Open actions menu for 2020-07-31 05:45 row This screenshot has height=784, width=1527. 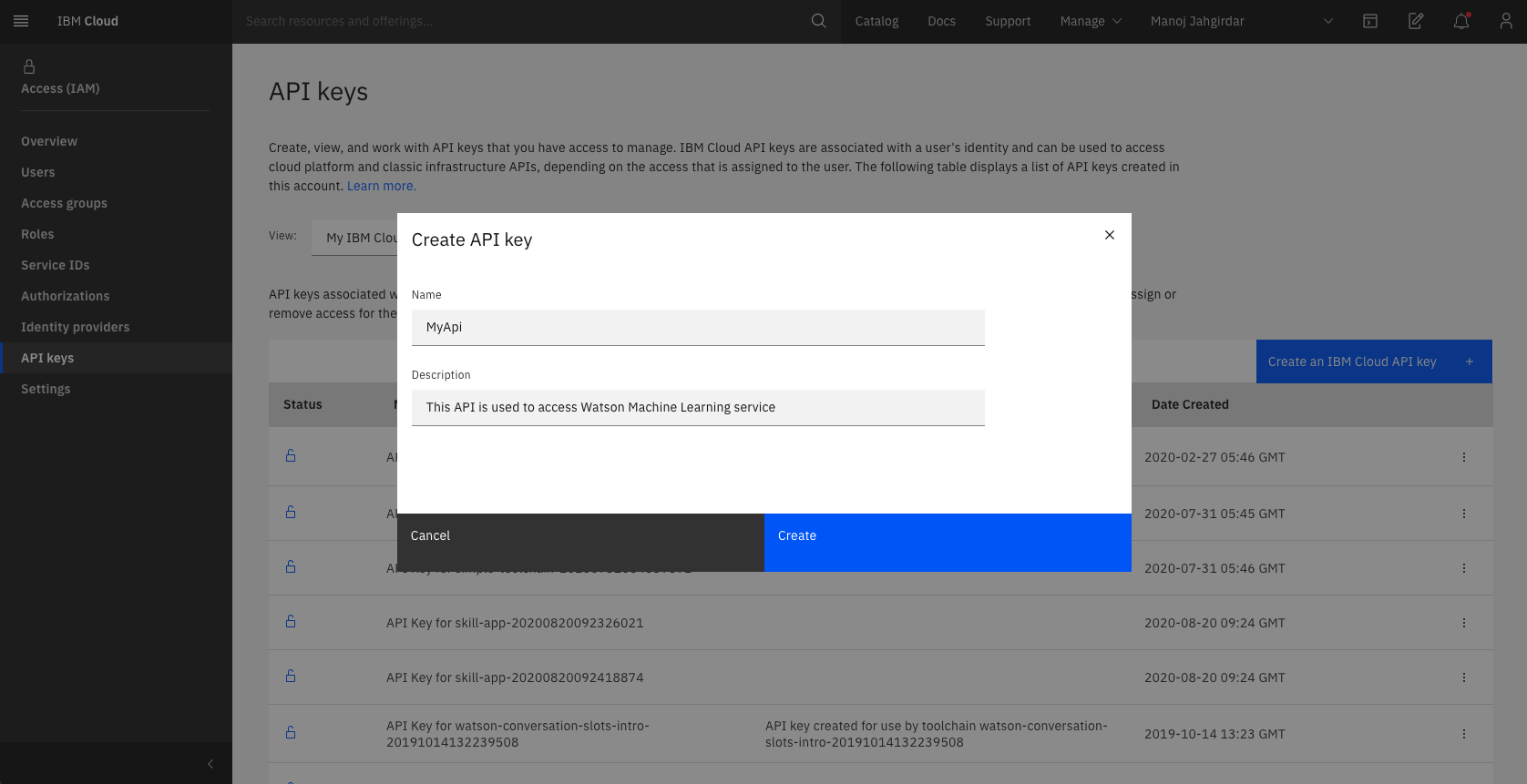coord(1464,514)
